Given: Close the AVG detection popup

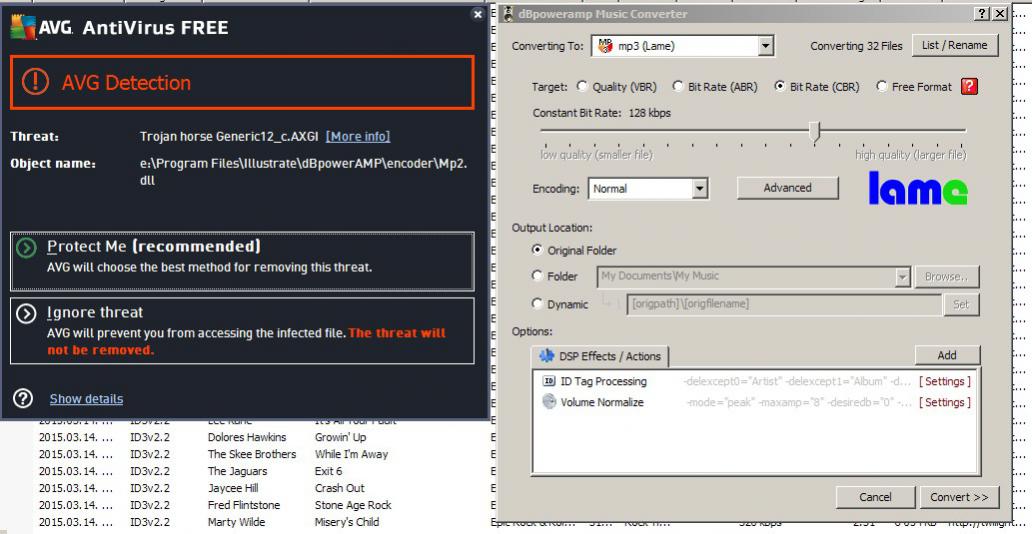Looking at the screenshot, I should 477,14.
